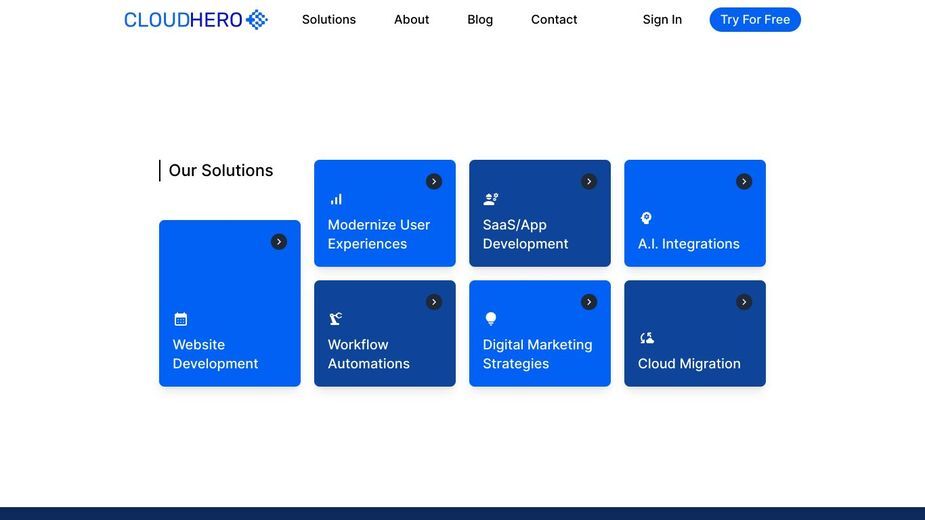Open the Blog navigation link
Screen dimensions: 925x520
pos(480,19)
